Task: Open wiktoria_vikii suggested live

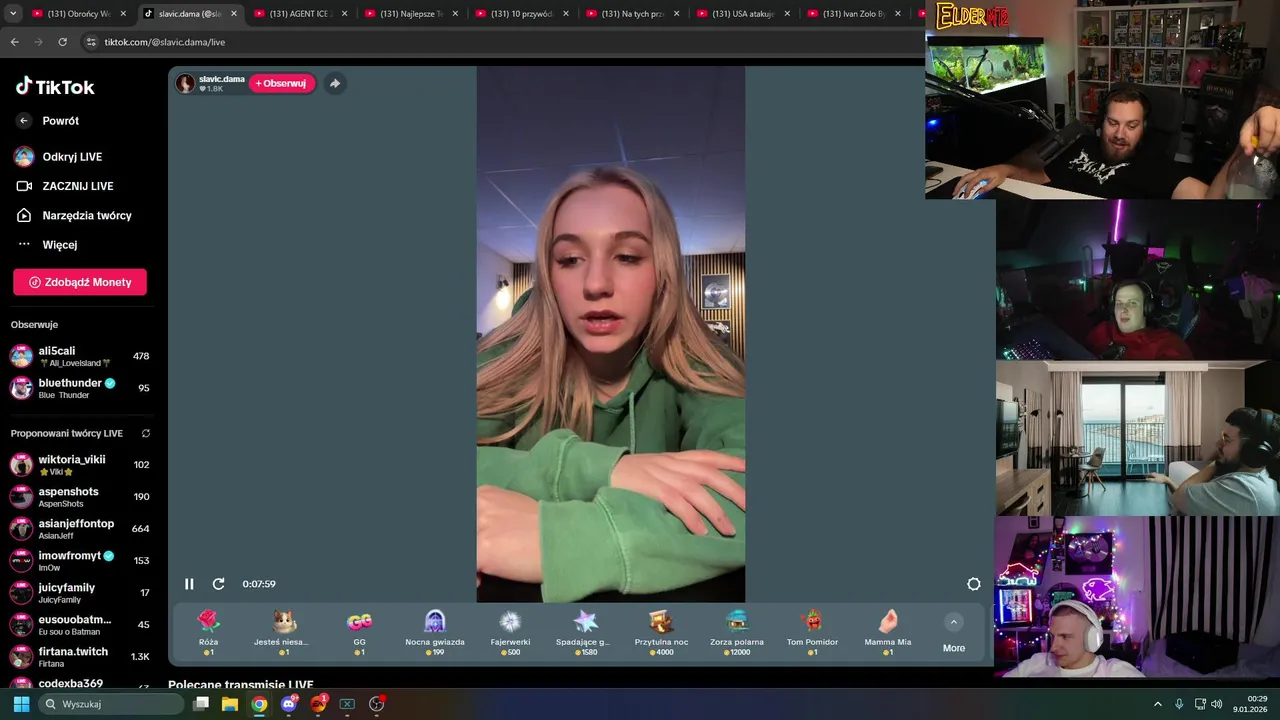Action: click(79, 465)
